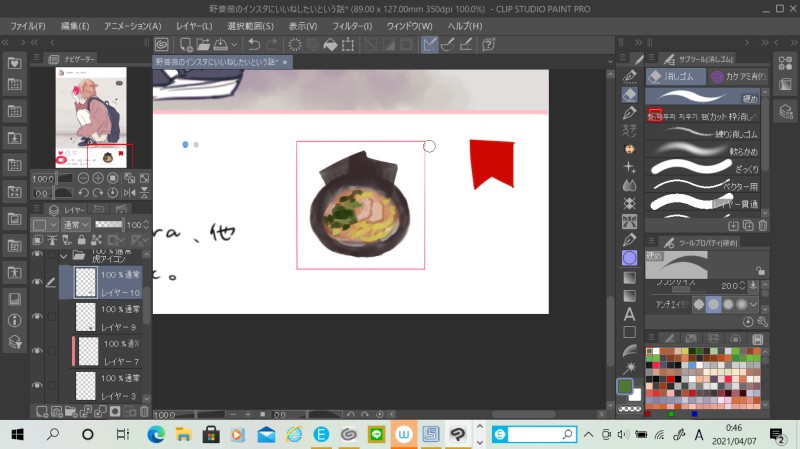Screen dimensions: 800x449
Task: Hide レイヤー 10 with its eye icon
Action: tap(37, 282)
